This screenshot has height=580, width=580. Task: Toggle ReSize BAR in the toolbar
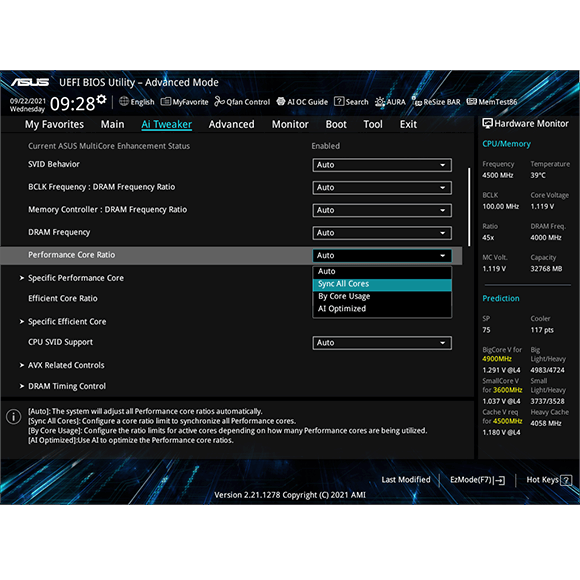coord(436,102)
